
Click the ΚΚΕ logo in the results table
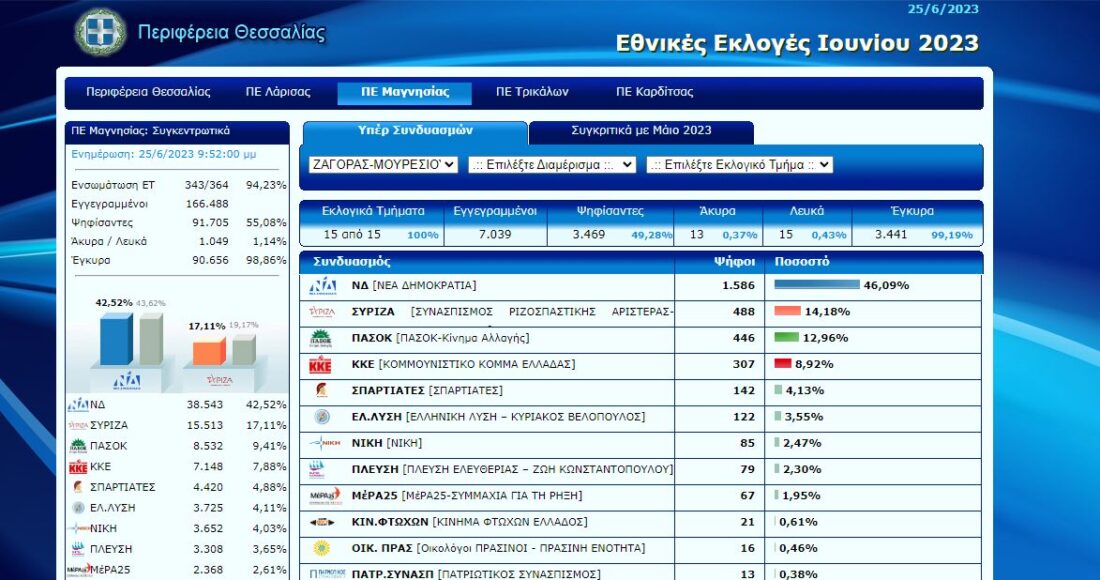click(321, 365)
